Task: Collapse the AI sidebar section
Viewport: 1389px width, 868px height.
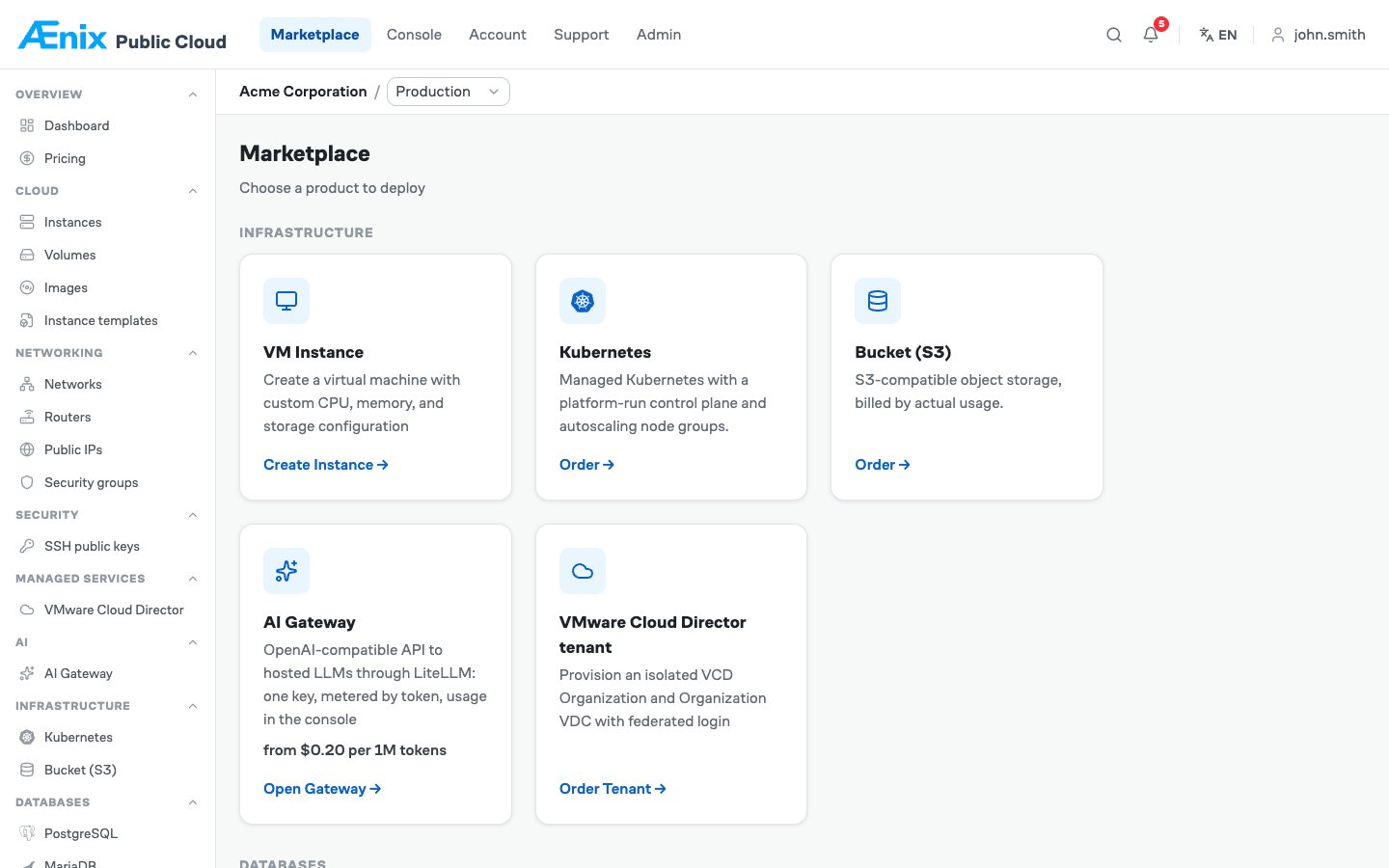Action: [x=193, y=642]
